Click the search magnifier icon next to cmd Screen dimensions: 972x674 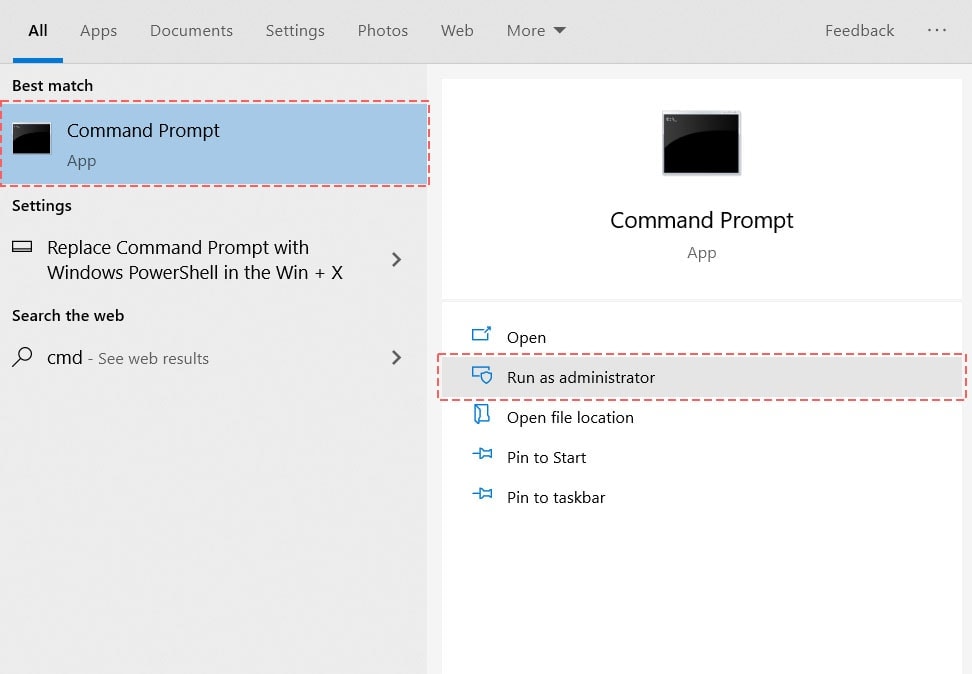tap(21, 357)
